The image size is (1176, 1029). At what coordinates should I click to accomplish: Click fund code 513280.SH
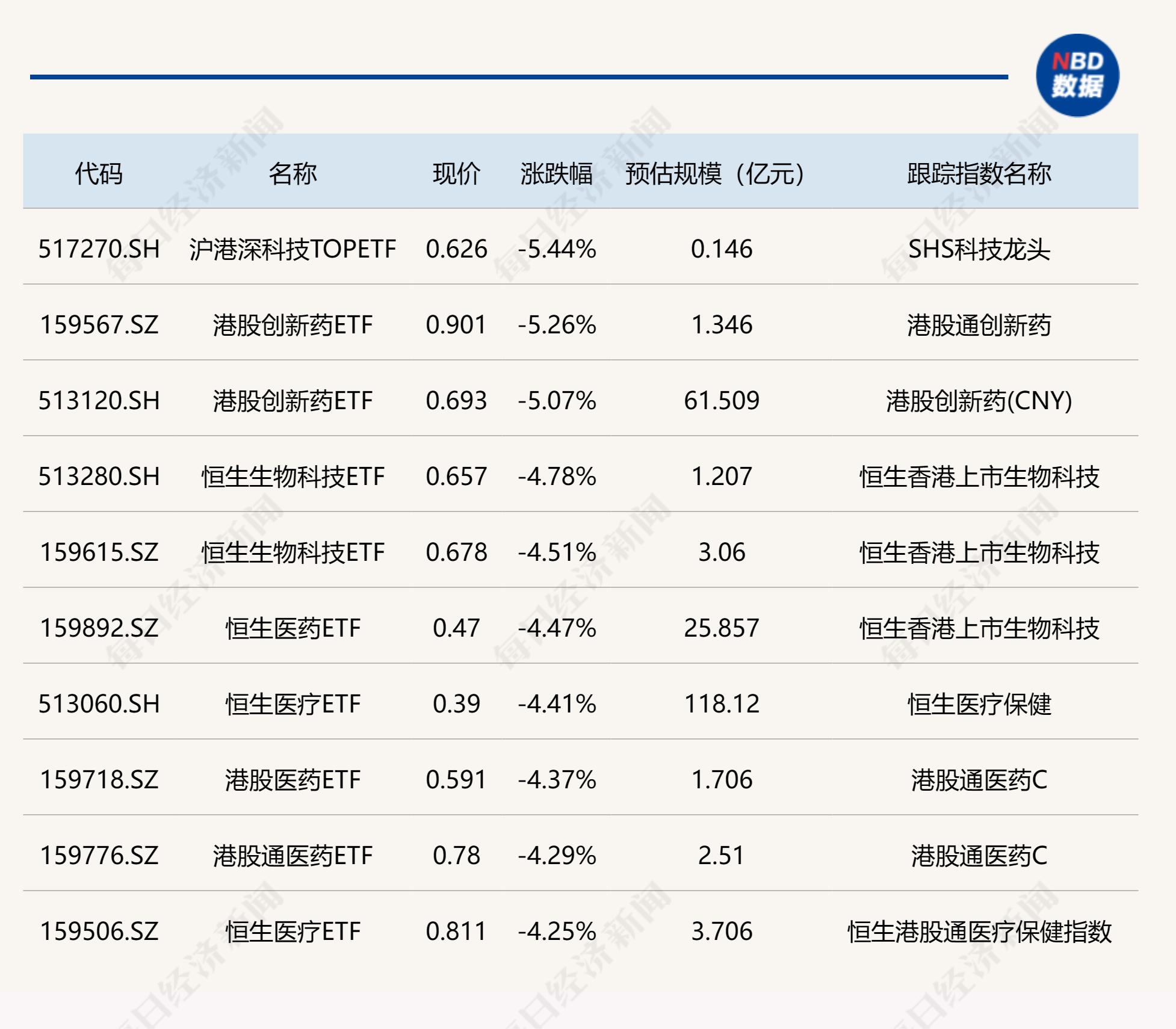99,477
